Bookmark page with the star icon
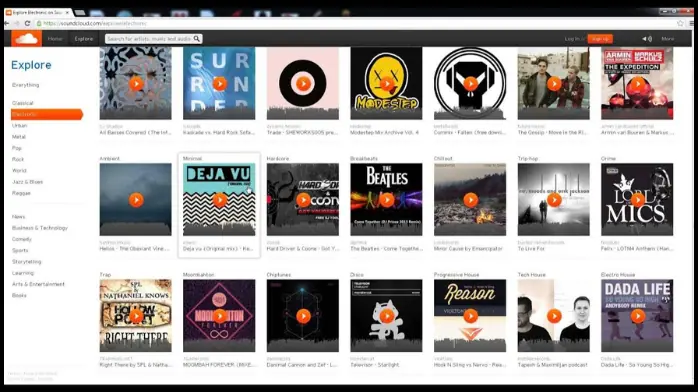The width and height of the screenshot is (698, 392). click(x=680, y=23)
